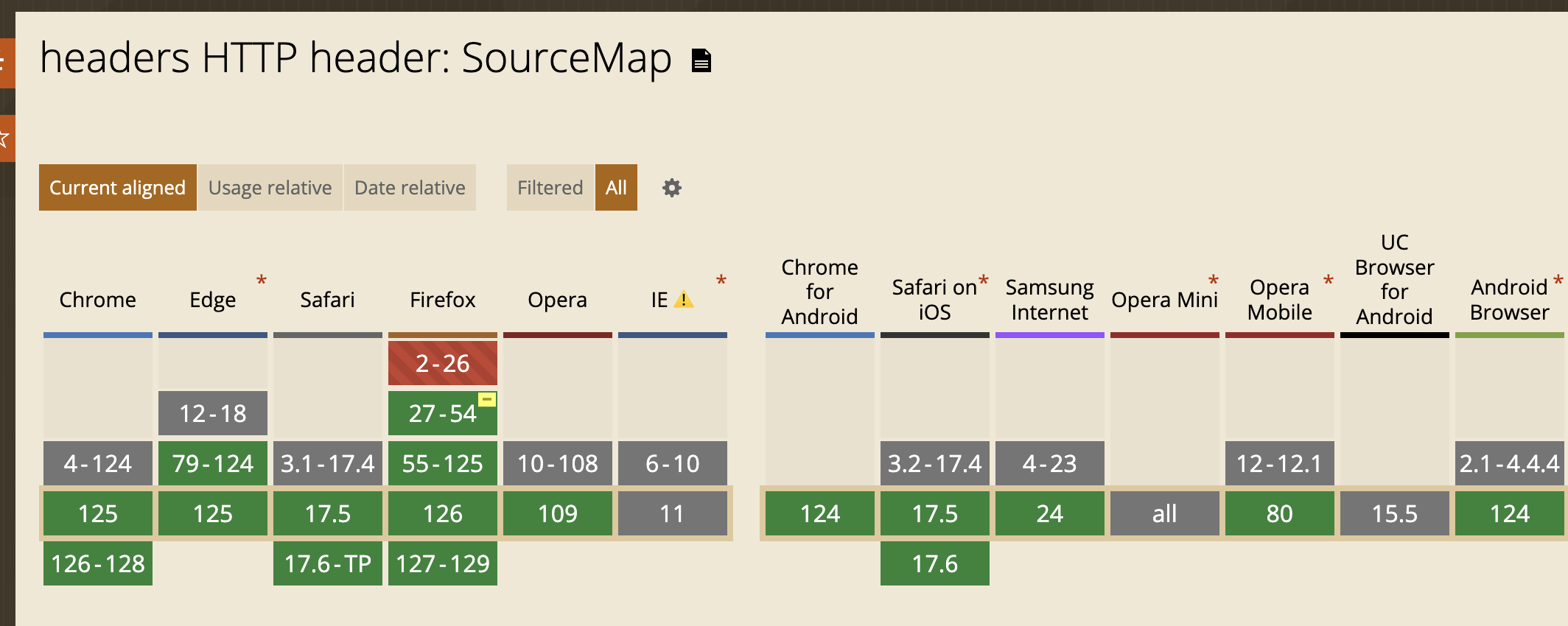The height and width of the screenshot is (626, 1568).
Task: Select Firefox 127-129 cell
Action: 443,563
